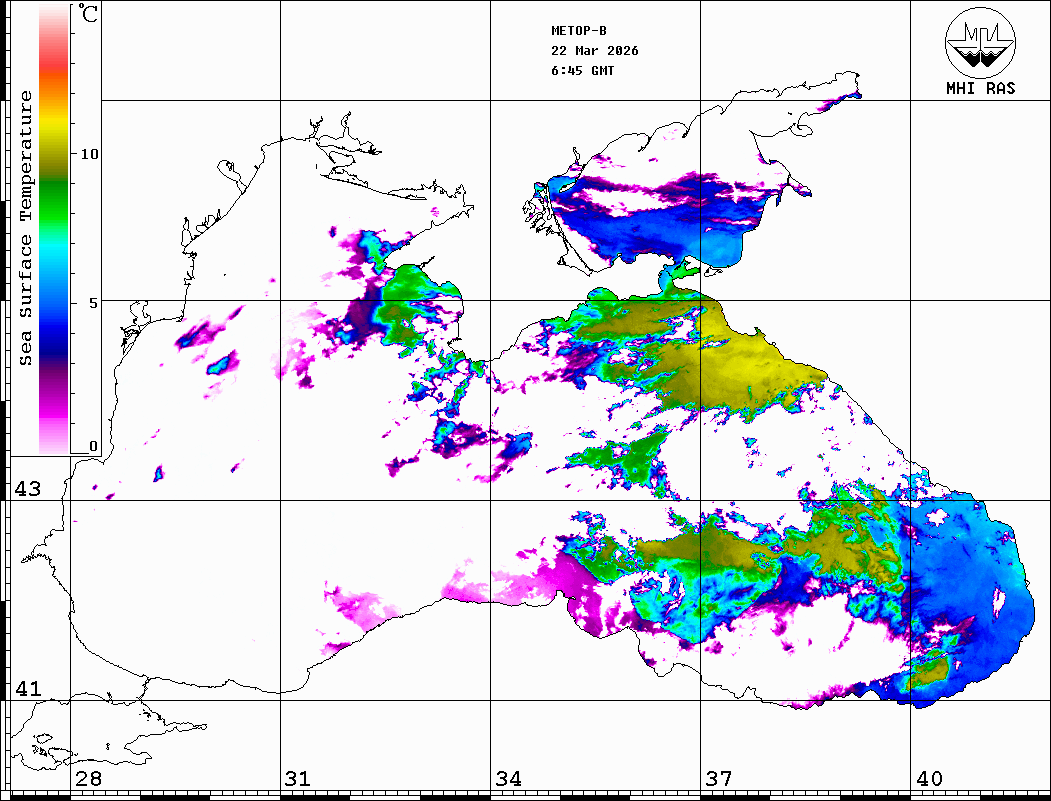
Task: Click the 6:45 GMT timestamp
Action: coord(583,71)
